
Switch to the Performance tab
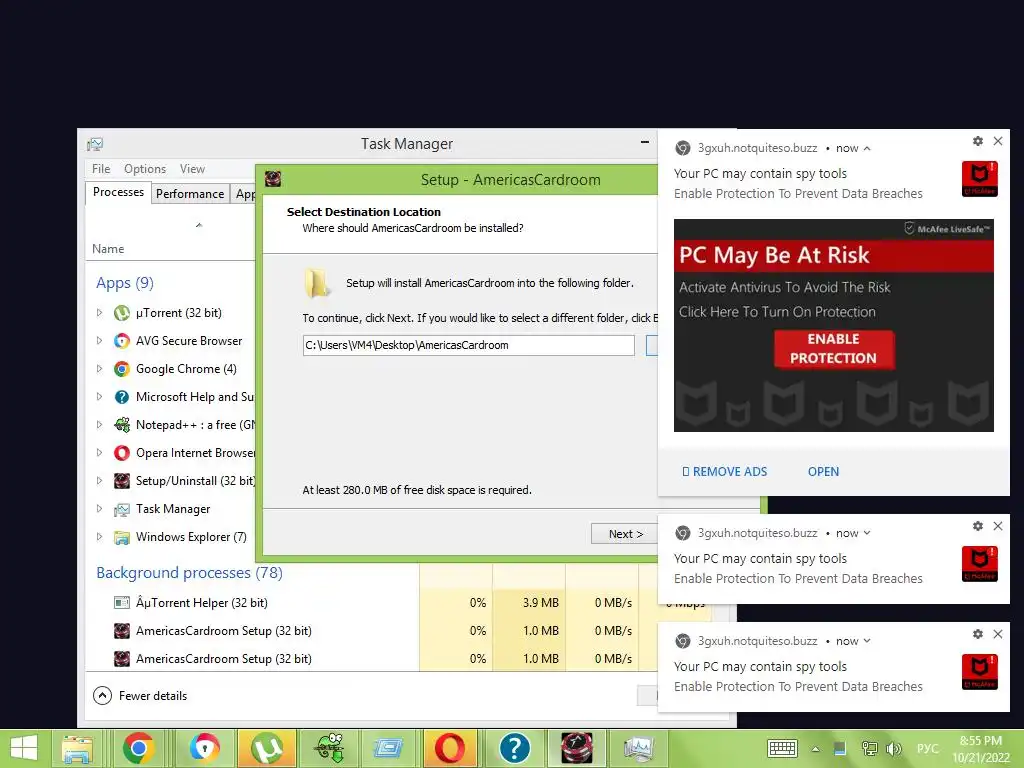point(190,194)
